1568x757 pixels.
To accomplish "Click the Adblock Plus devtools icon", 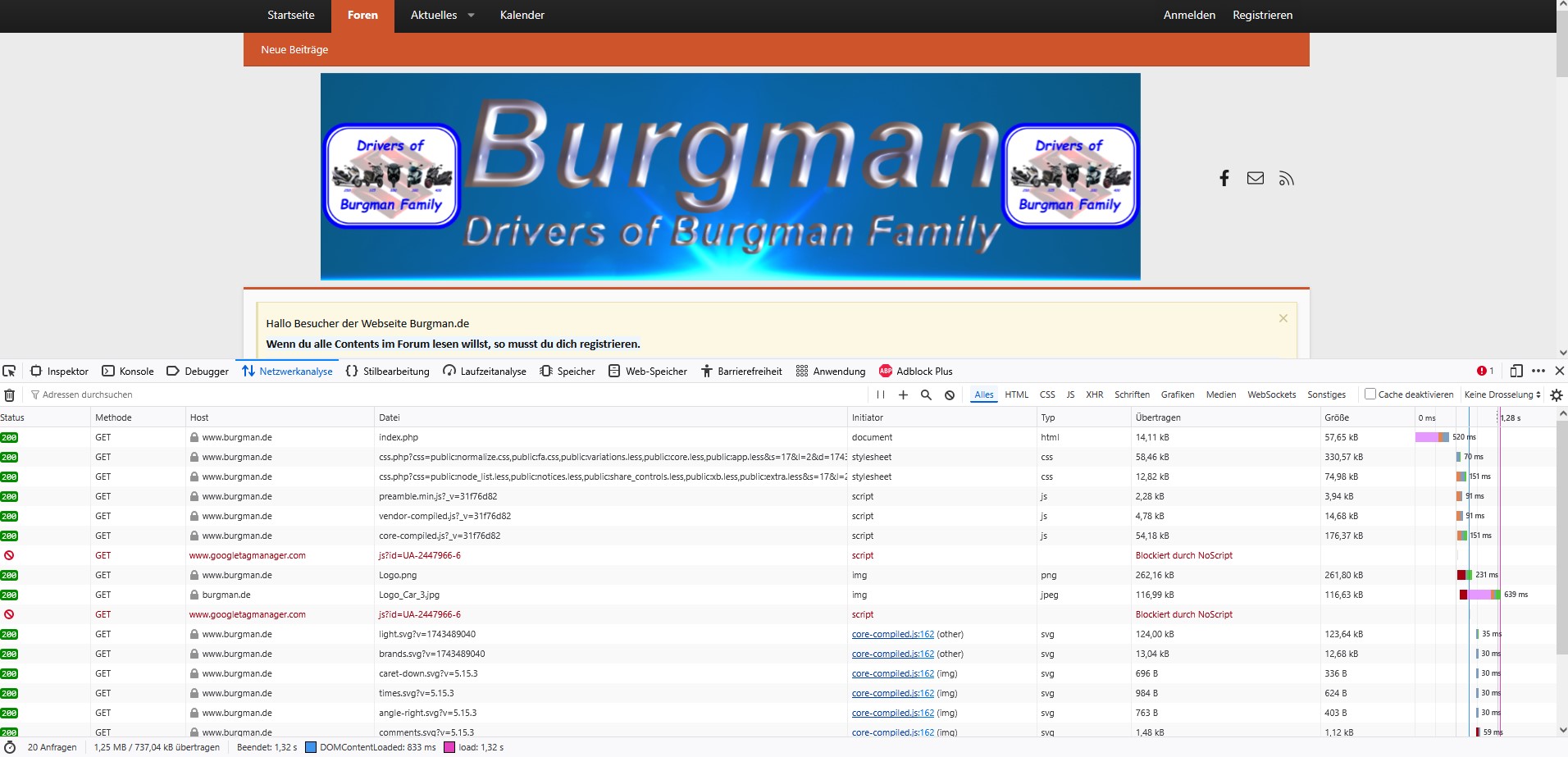I will pos(886,371).
